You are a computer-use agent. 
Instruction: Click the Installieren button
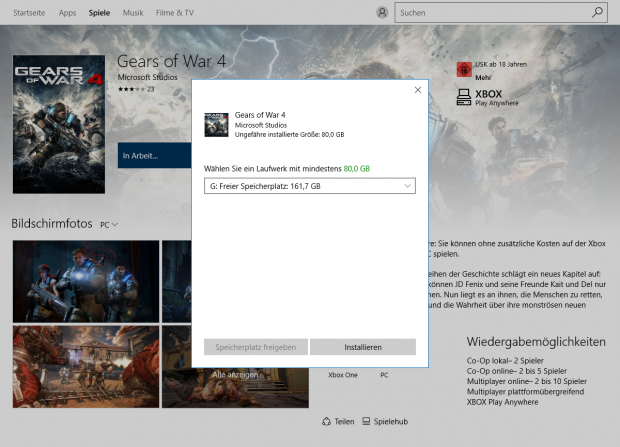(x=363, y=347)
